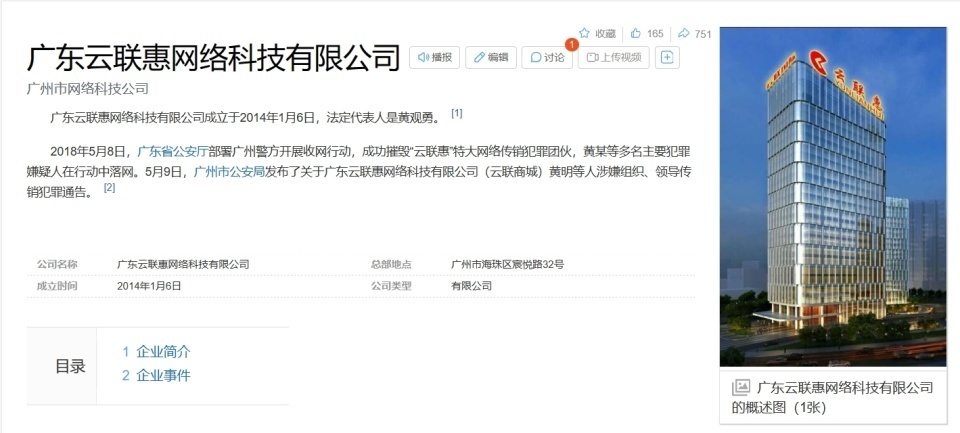This screenshot has height=433, width=960.
Task: Open the 广州市公安局 link
Action: click(228, 171)
